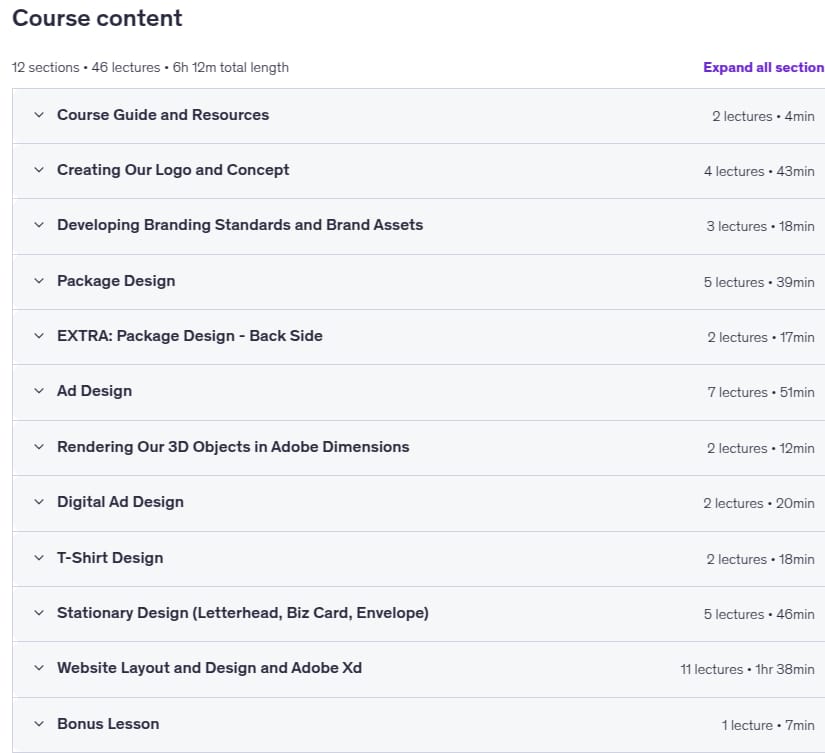Select EXTRA: Package Design - Back Side title
Viewport: 825px width, 753px height.
[x=190, y=336]
